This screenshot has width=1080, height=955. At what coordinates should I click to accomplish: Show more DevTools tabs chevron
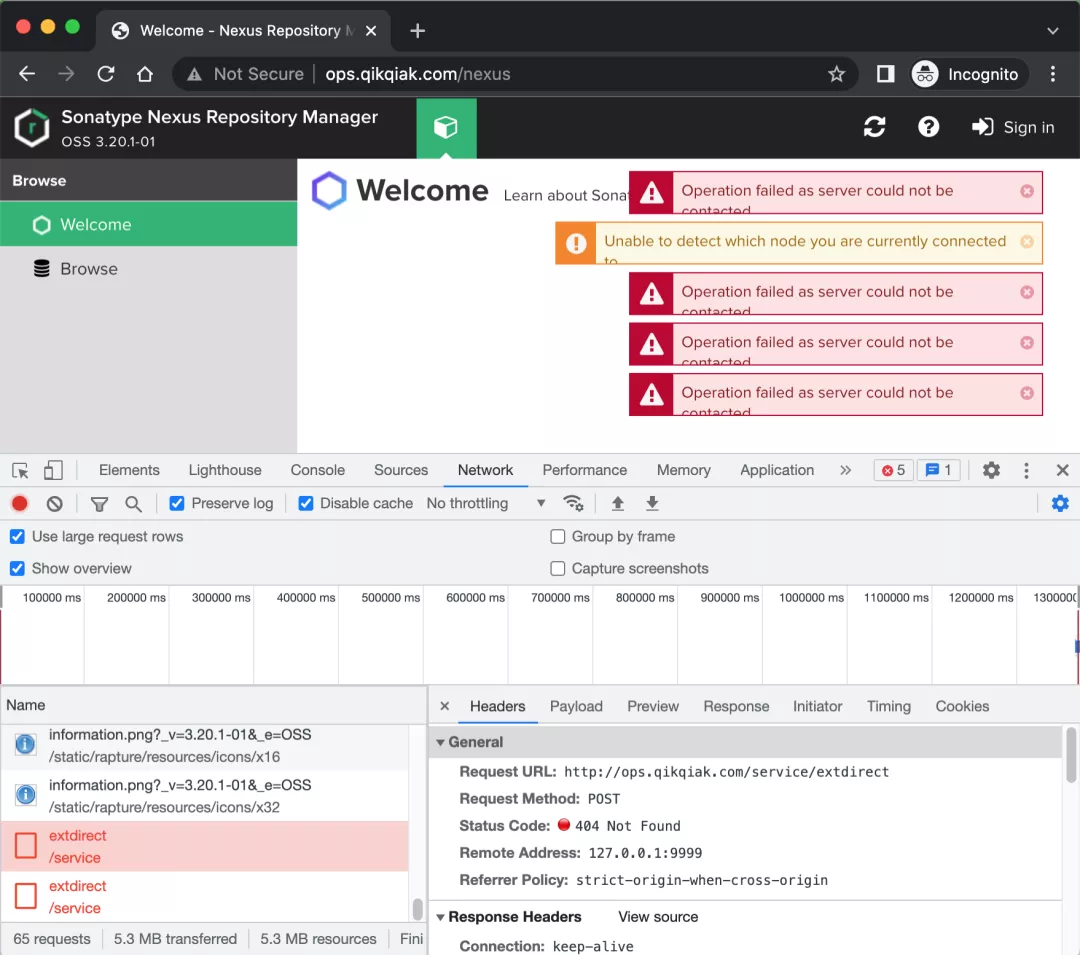pyautogui.click(x=846, y=470)
